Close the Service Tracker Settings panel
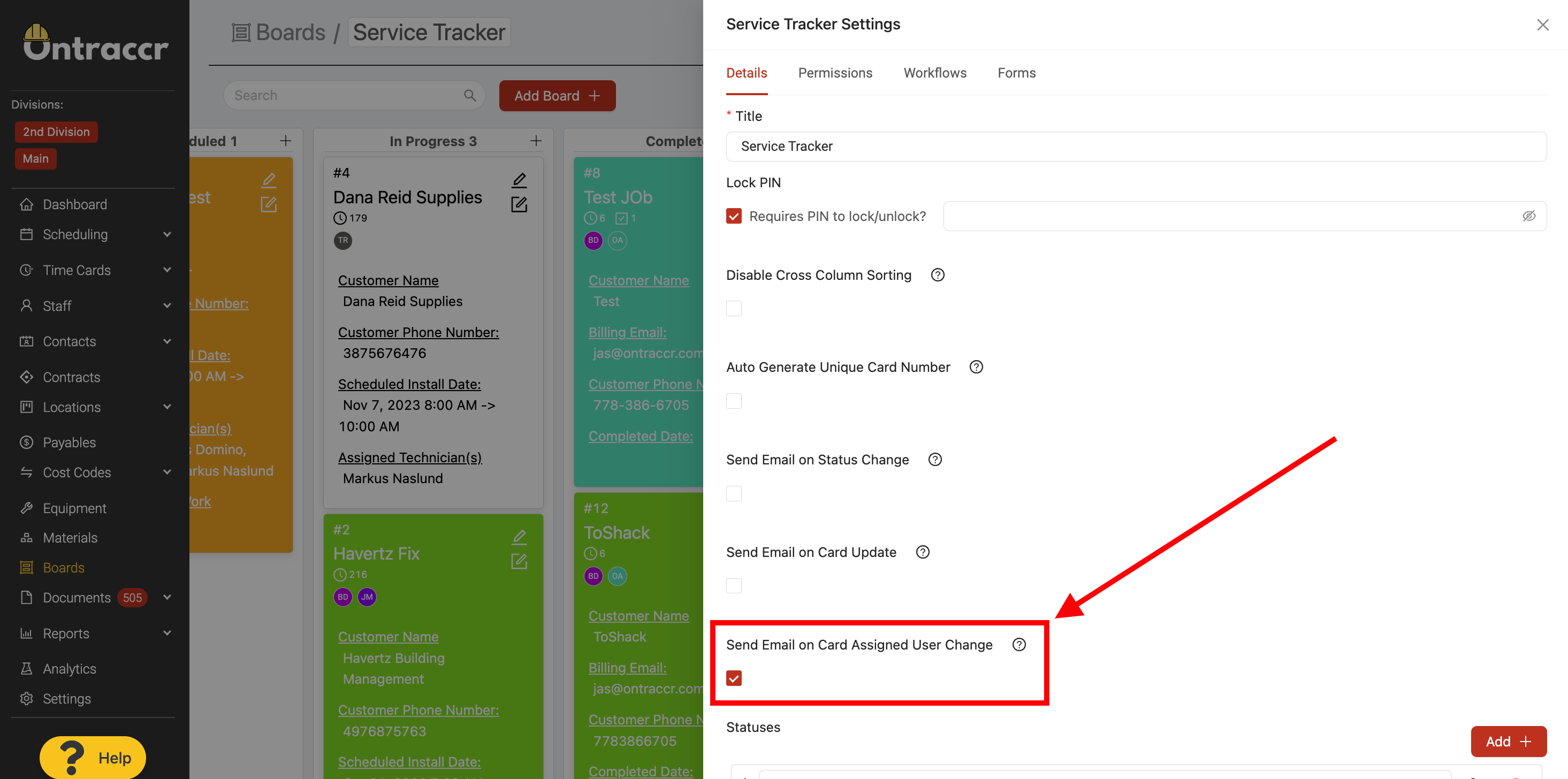 tap(1542, 25)
